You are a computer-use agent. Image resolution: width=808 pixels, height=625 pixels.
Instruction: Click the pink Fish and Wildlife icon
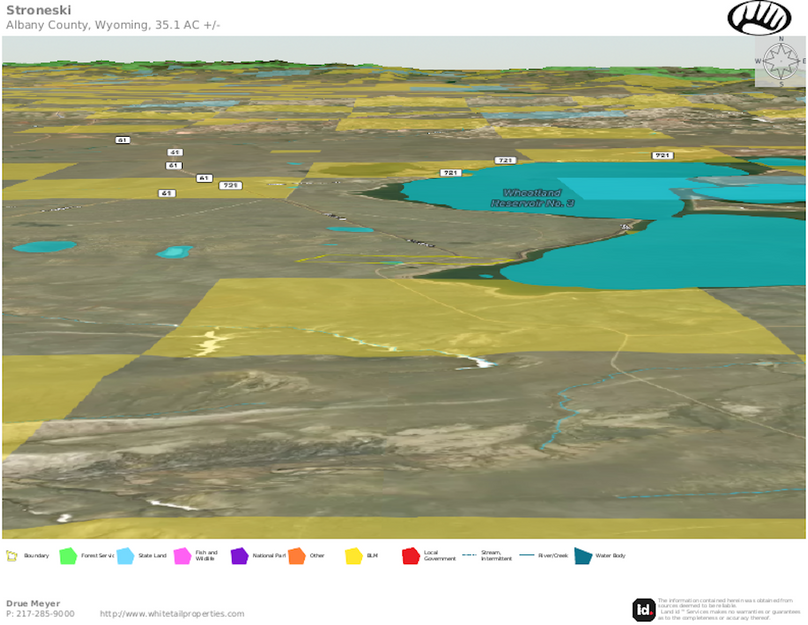[182, 556]
